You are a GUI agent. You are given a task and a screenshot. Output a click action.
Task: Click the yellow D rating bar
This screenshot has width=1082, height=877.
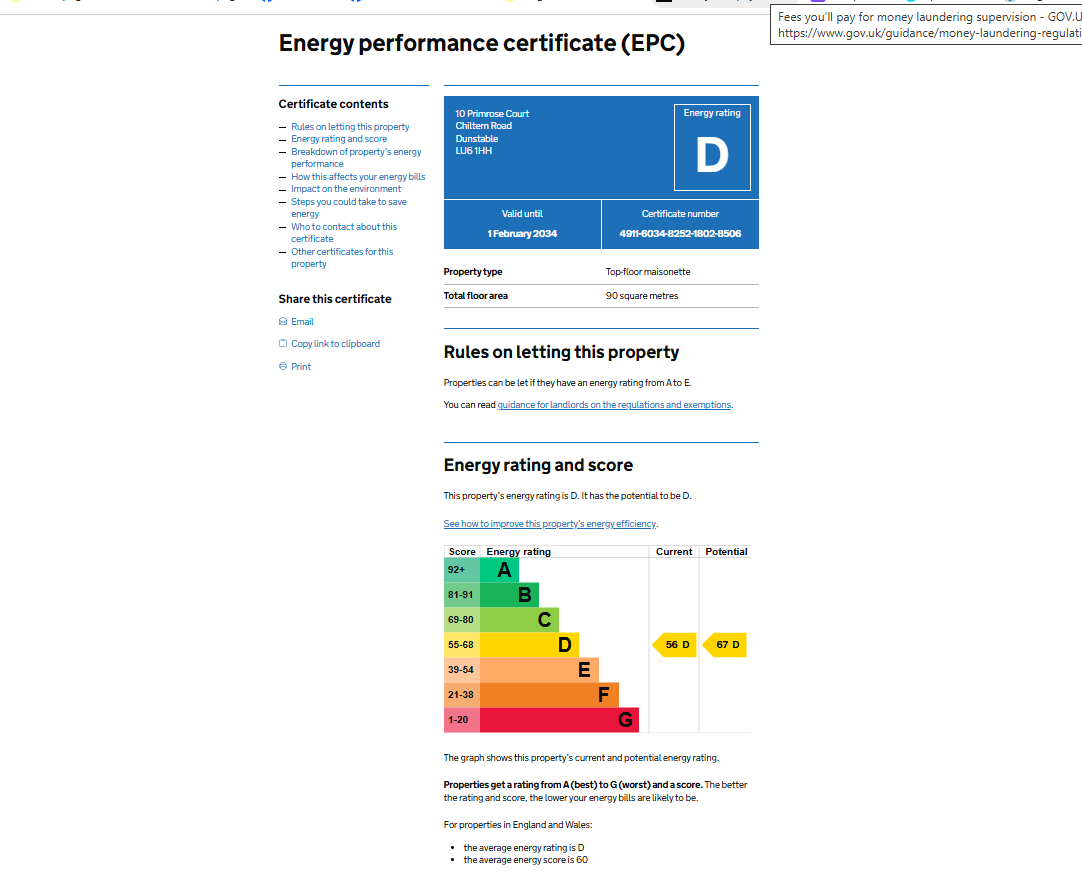pos(529,644)
